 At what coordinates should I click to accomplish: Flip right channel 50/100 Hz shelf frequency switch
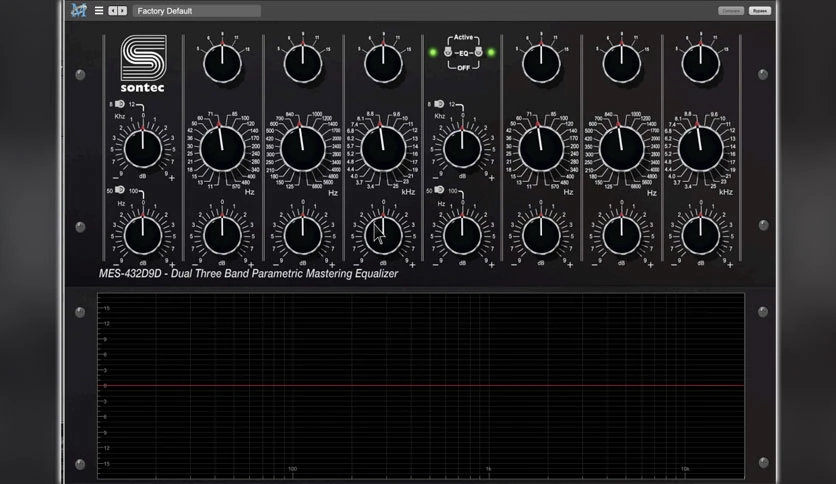point(439,190)
